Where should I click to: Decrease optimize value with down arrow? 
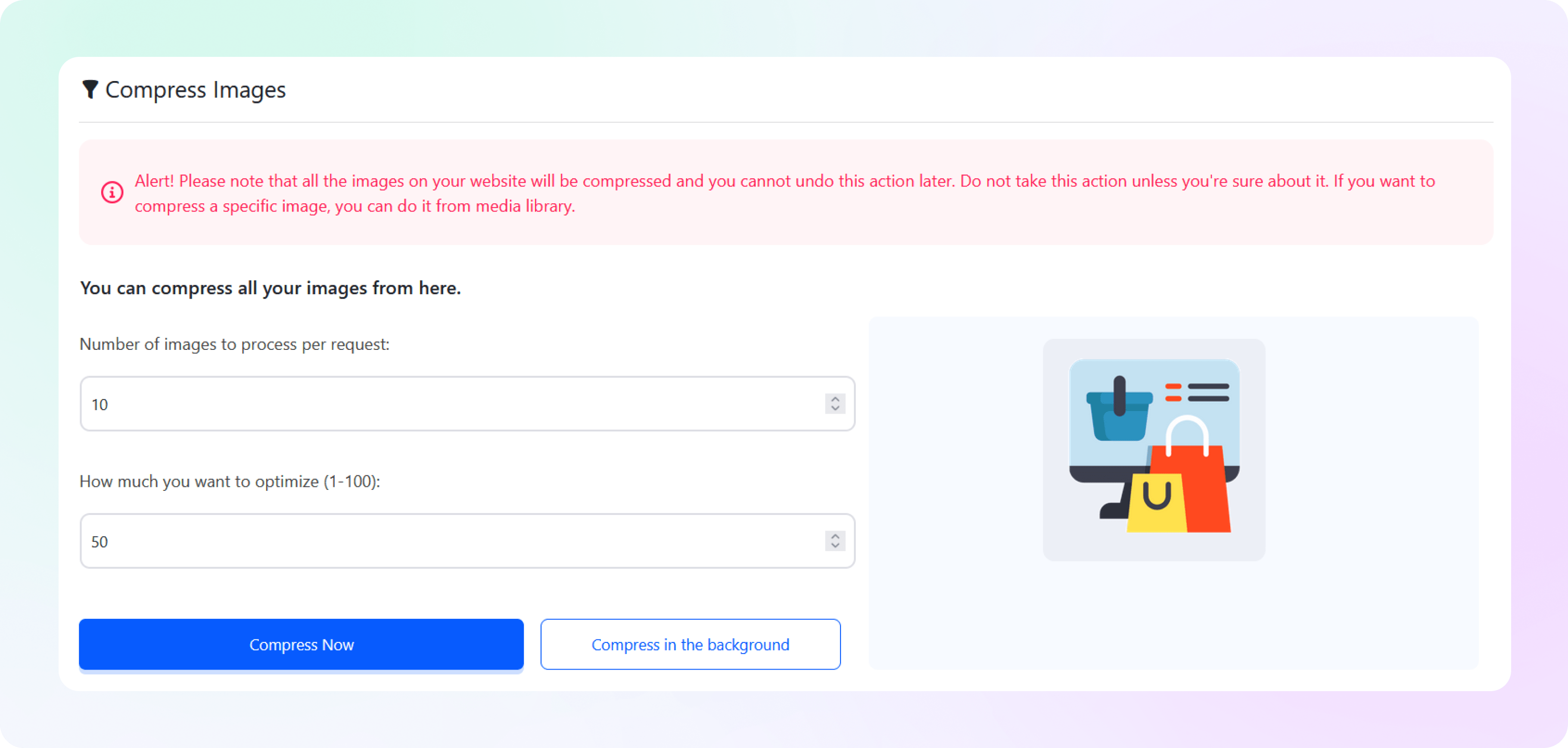point(835,546)
